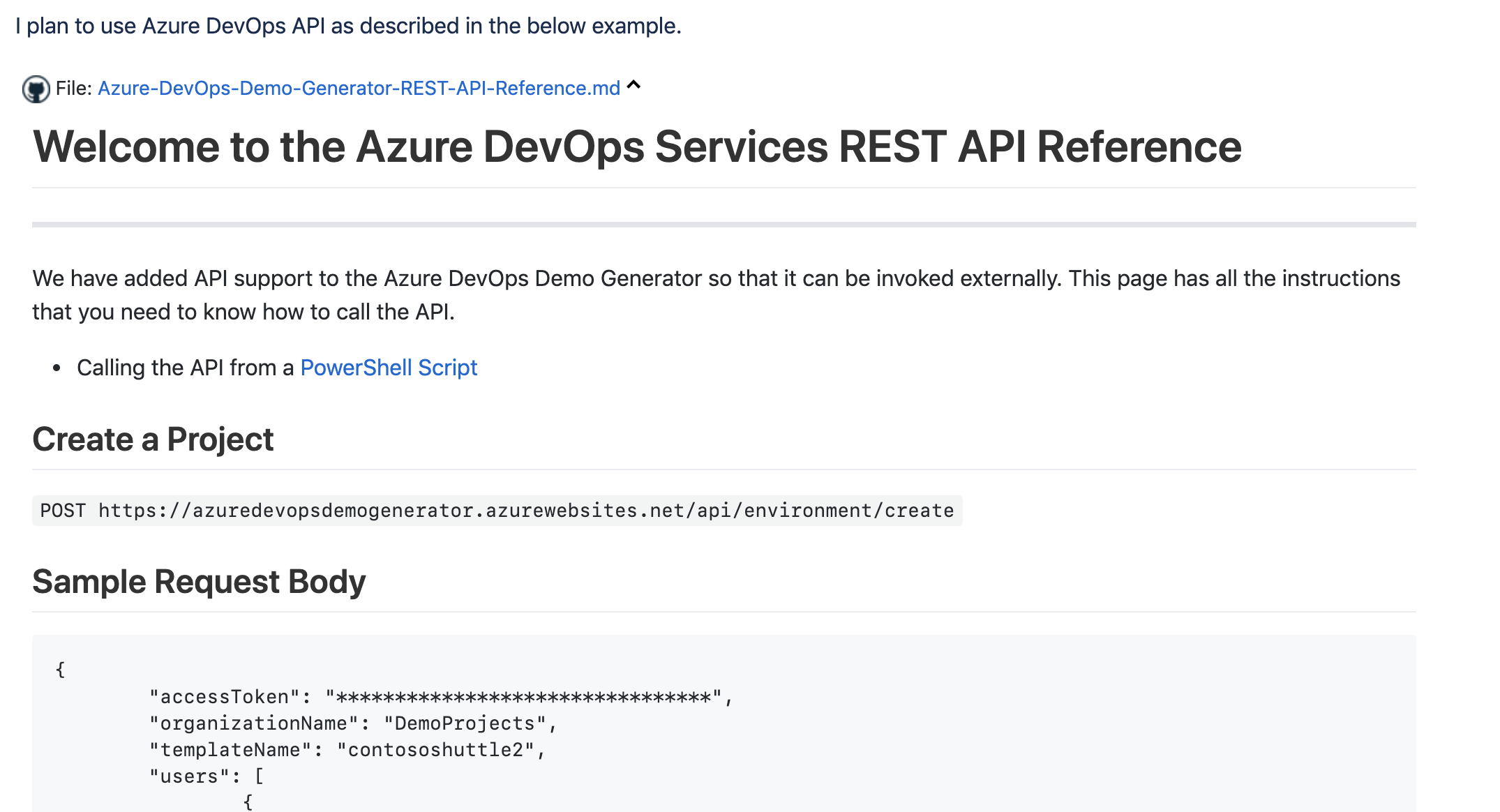
Task: Click the "users": [ line
Action: [207, 776]
